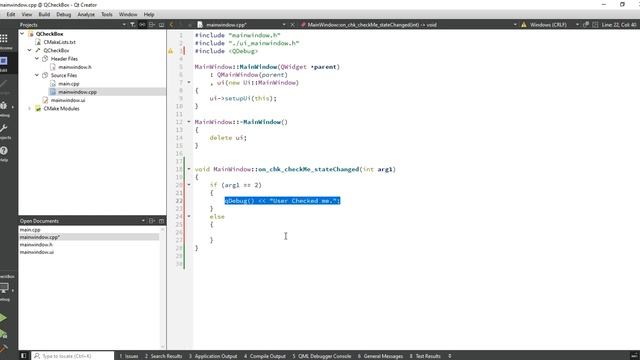Open the View menu
Image resolution: width=640 pixels, height=360 pixels.
pos(27,14)
